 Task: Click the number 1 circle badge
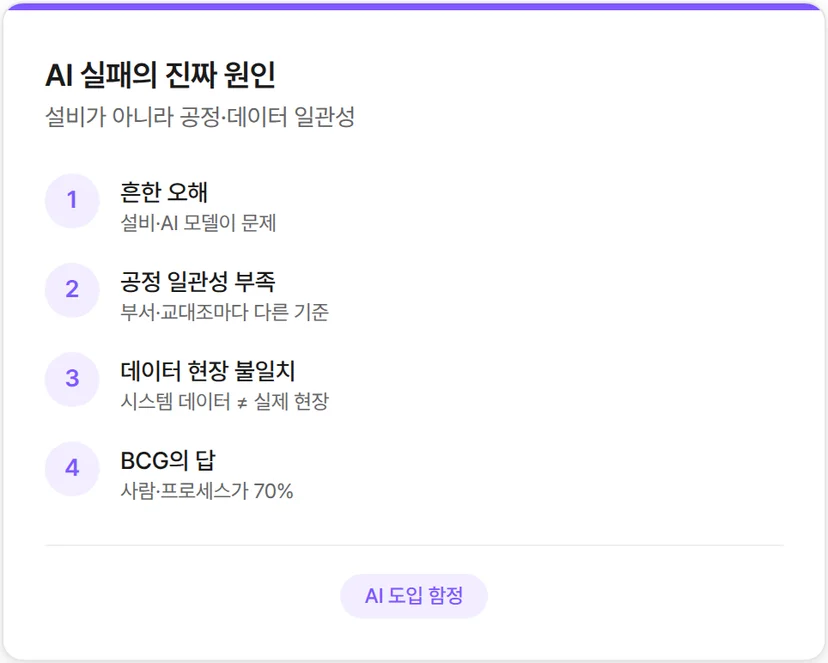(72, 201)
